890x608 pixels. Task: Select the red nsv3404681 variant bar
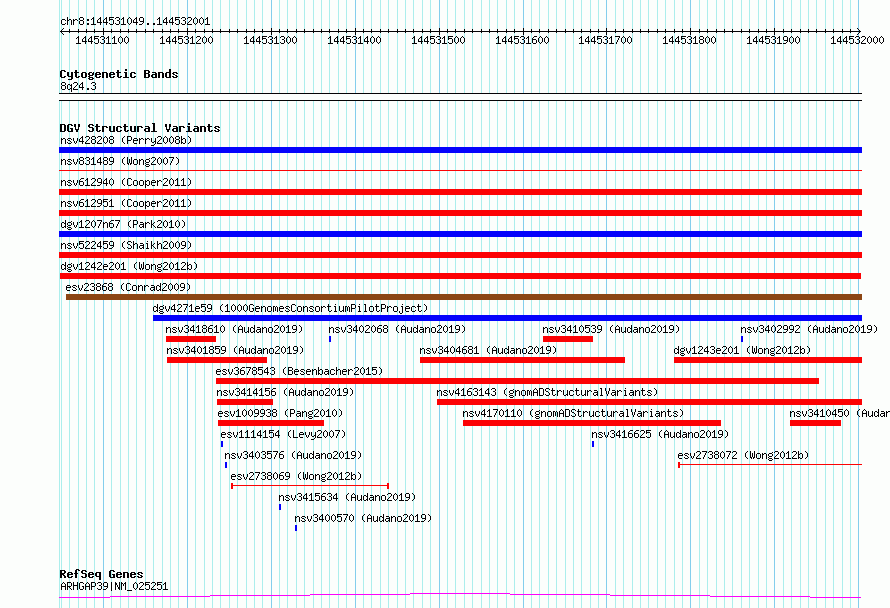(522, 360)
